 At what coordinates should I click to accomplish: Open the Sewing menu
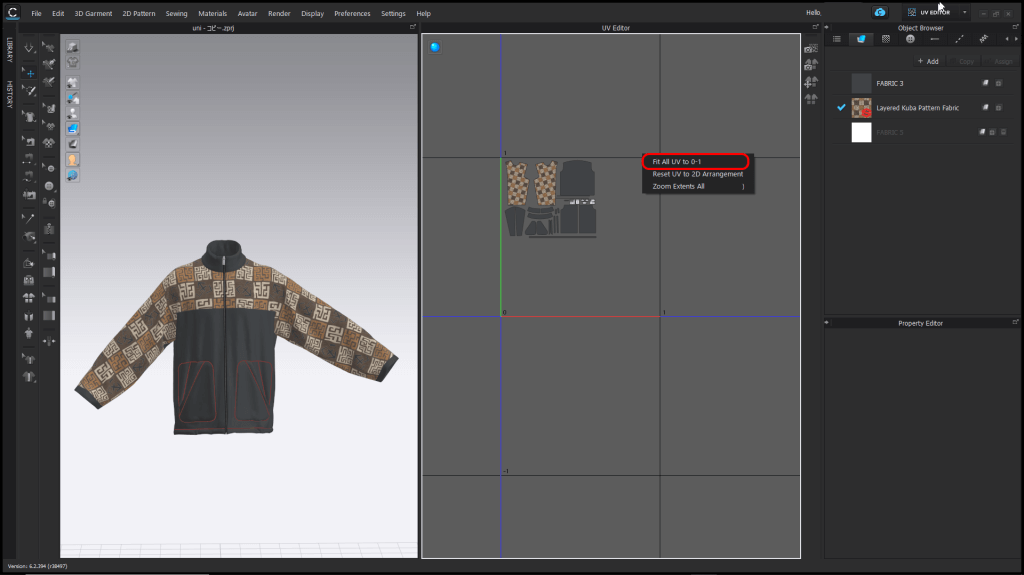coord(176,13)
